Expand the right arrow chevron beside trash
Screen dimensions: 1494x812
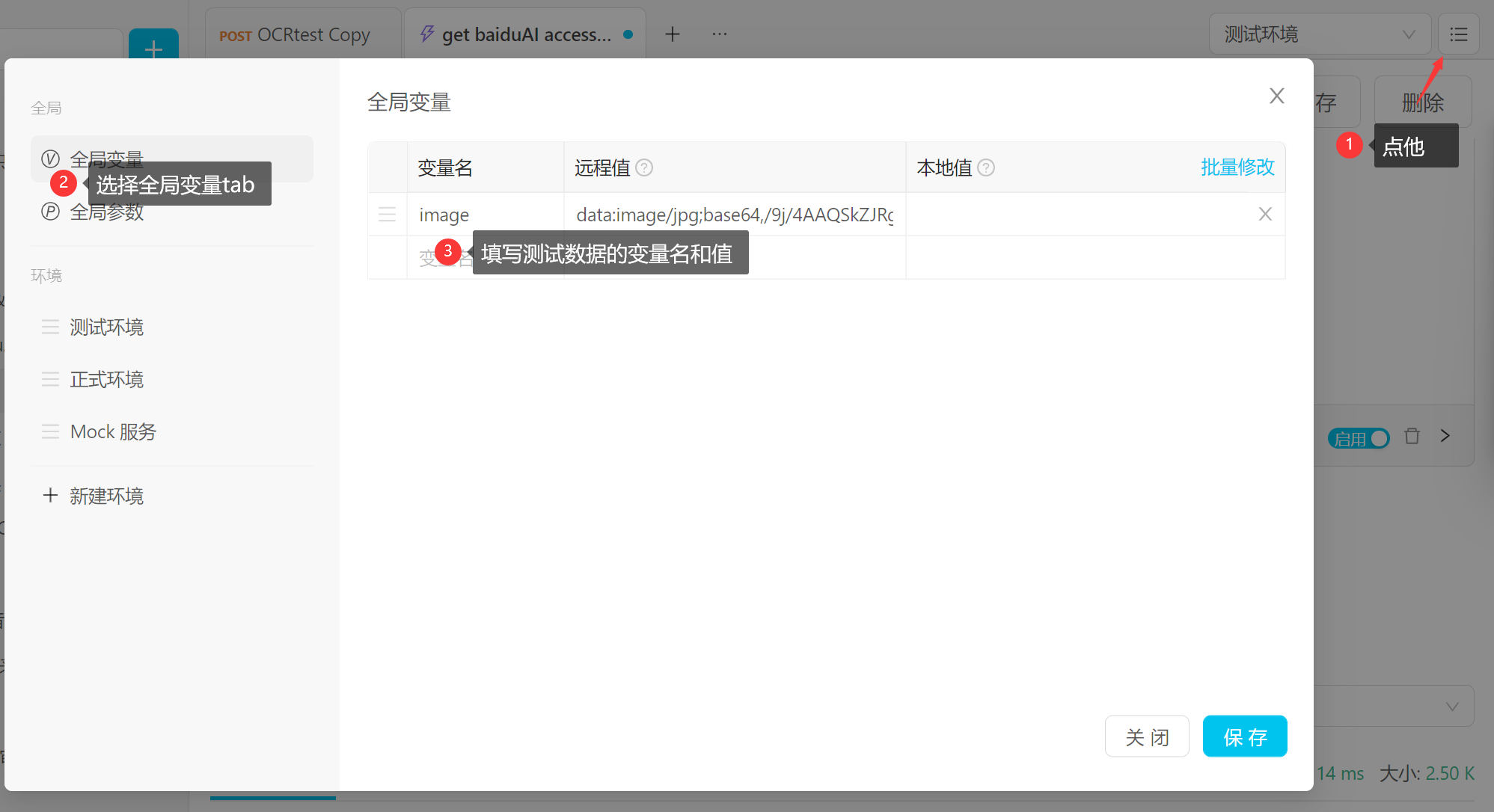coord(1445,436)
